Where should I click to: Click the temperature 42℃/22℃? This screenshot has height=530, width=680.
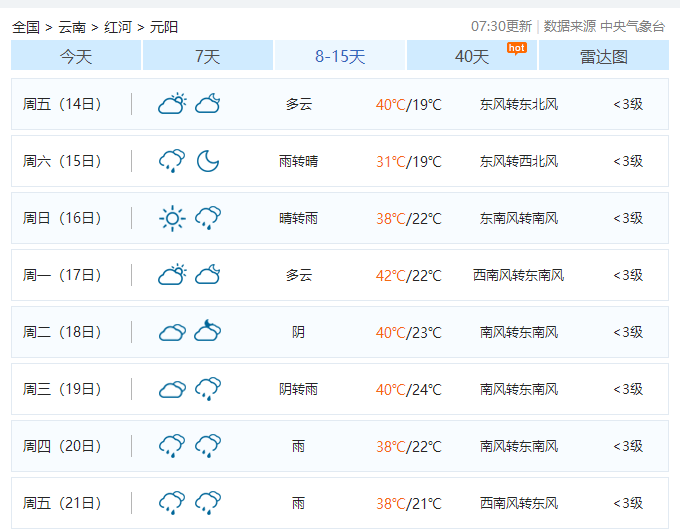[x=409, y=275]
